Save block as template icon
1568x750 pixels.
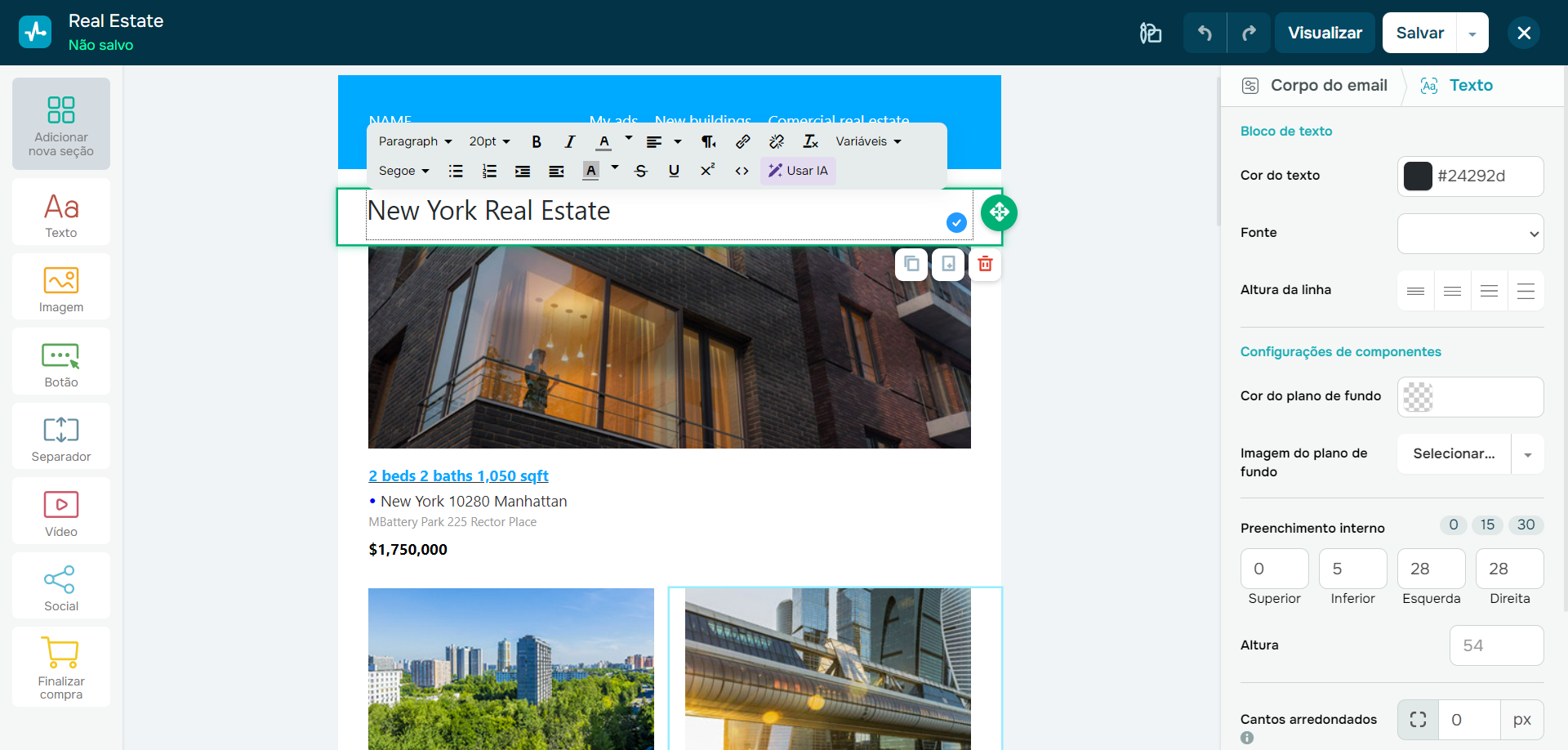tap(948, 264)
